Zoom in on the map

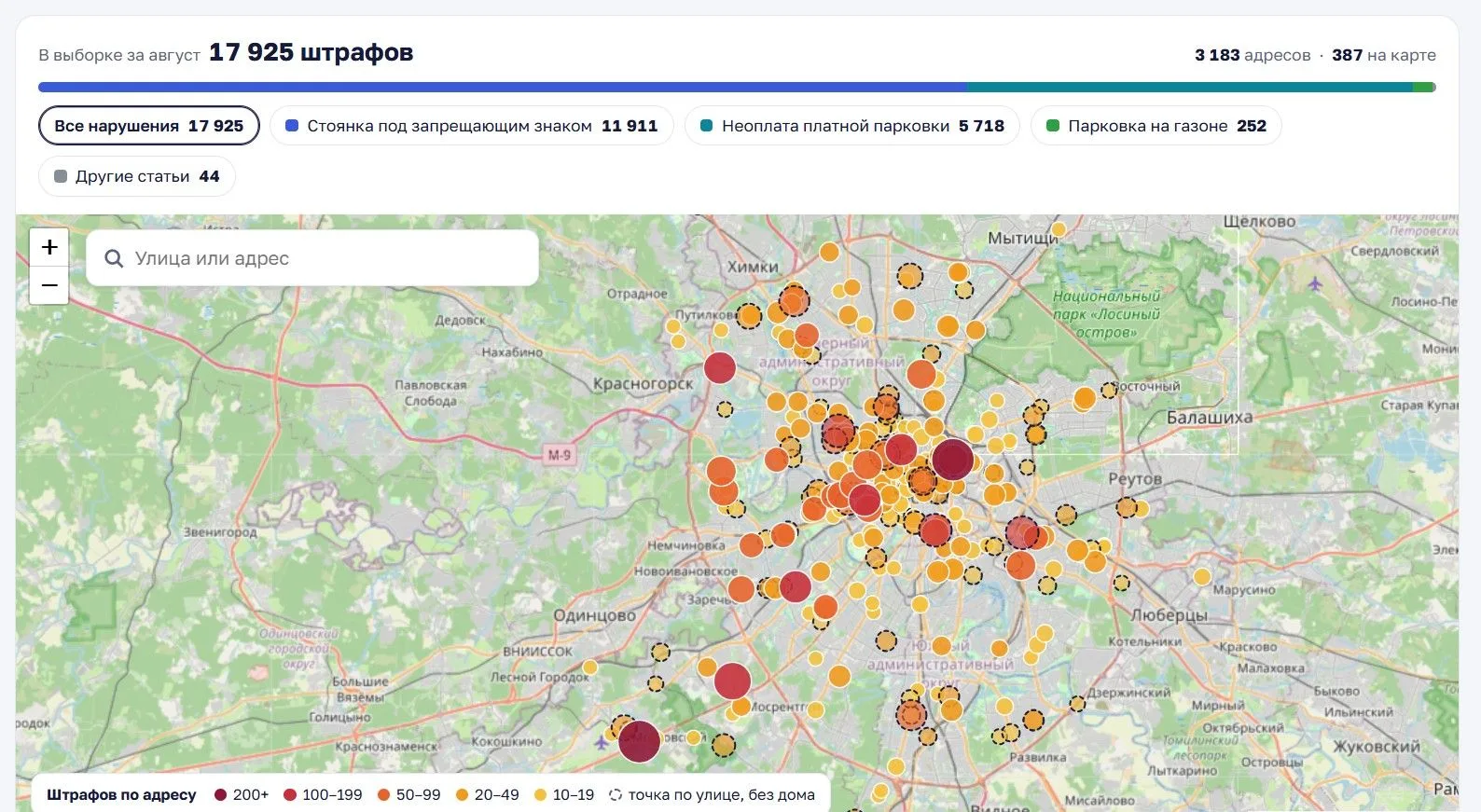49,247
